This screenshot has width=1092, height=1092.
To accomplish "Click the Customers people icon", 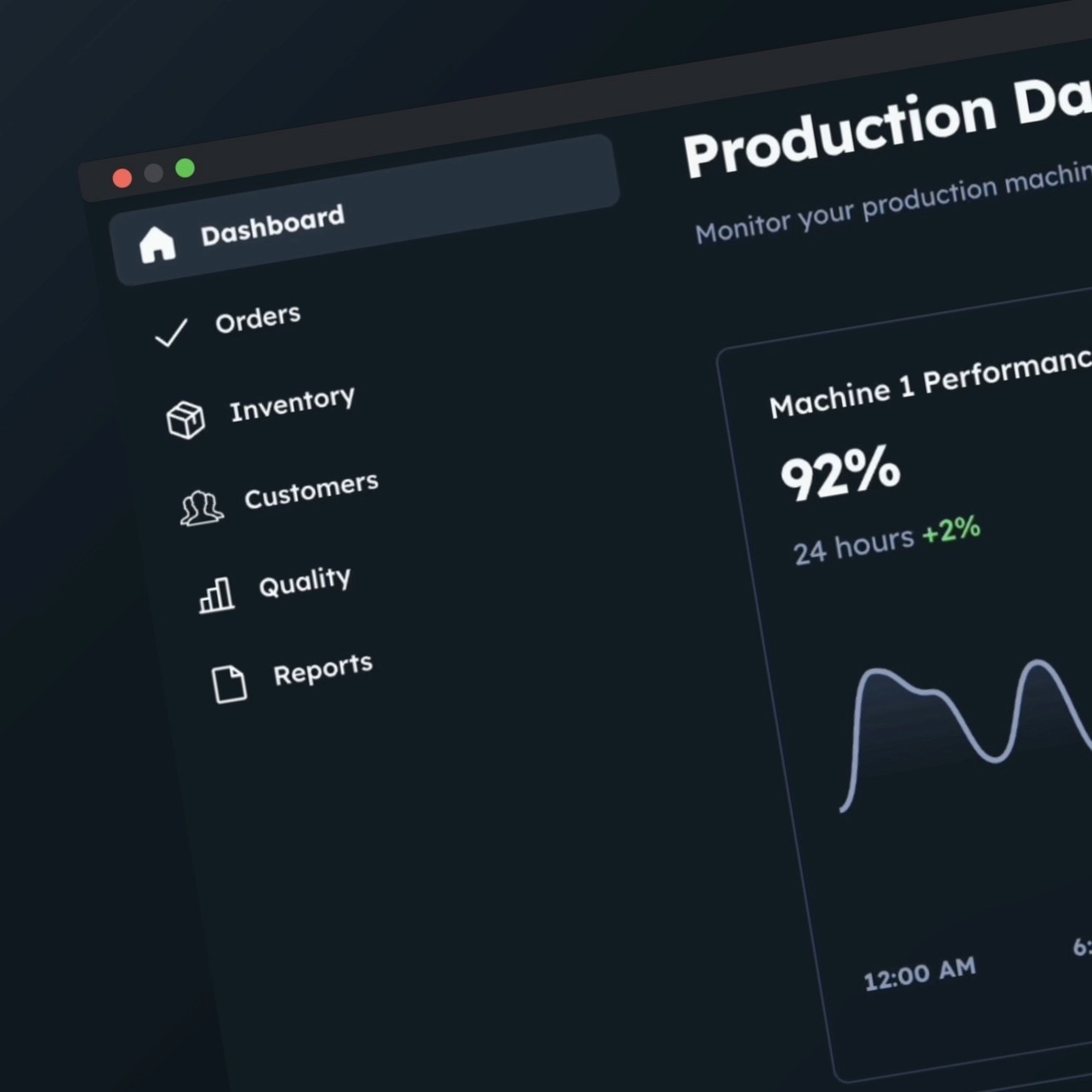I will click(x=201, y=508).
